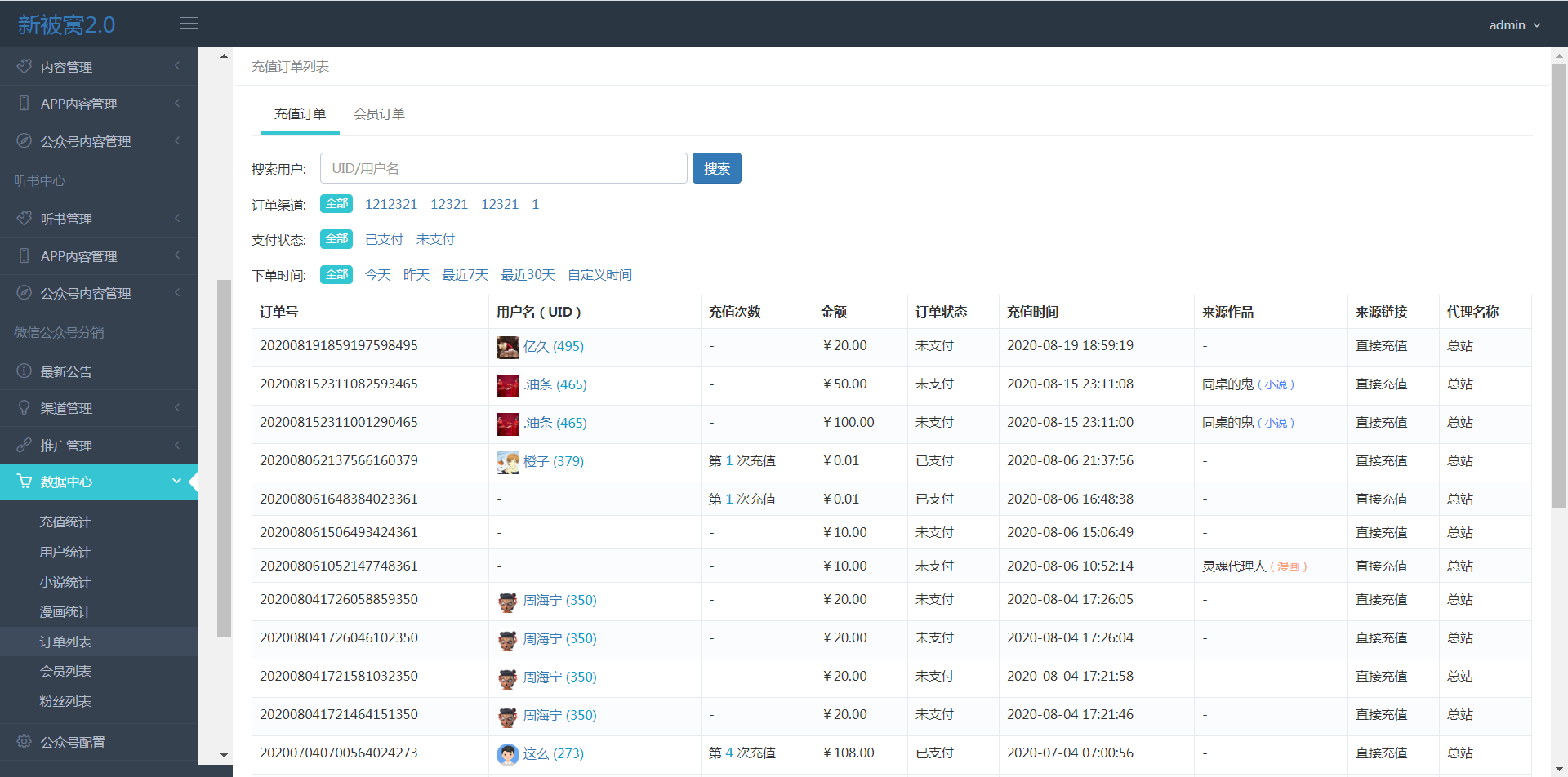Click avatar of user 亿久 (495)
Viewport: 1568px width, 777px height.
[x=507, y=347]
